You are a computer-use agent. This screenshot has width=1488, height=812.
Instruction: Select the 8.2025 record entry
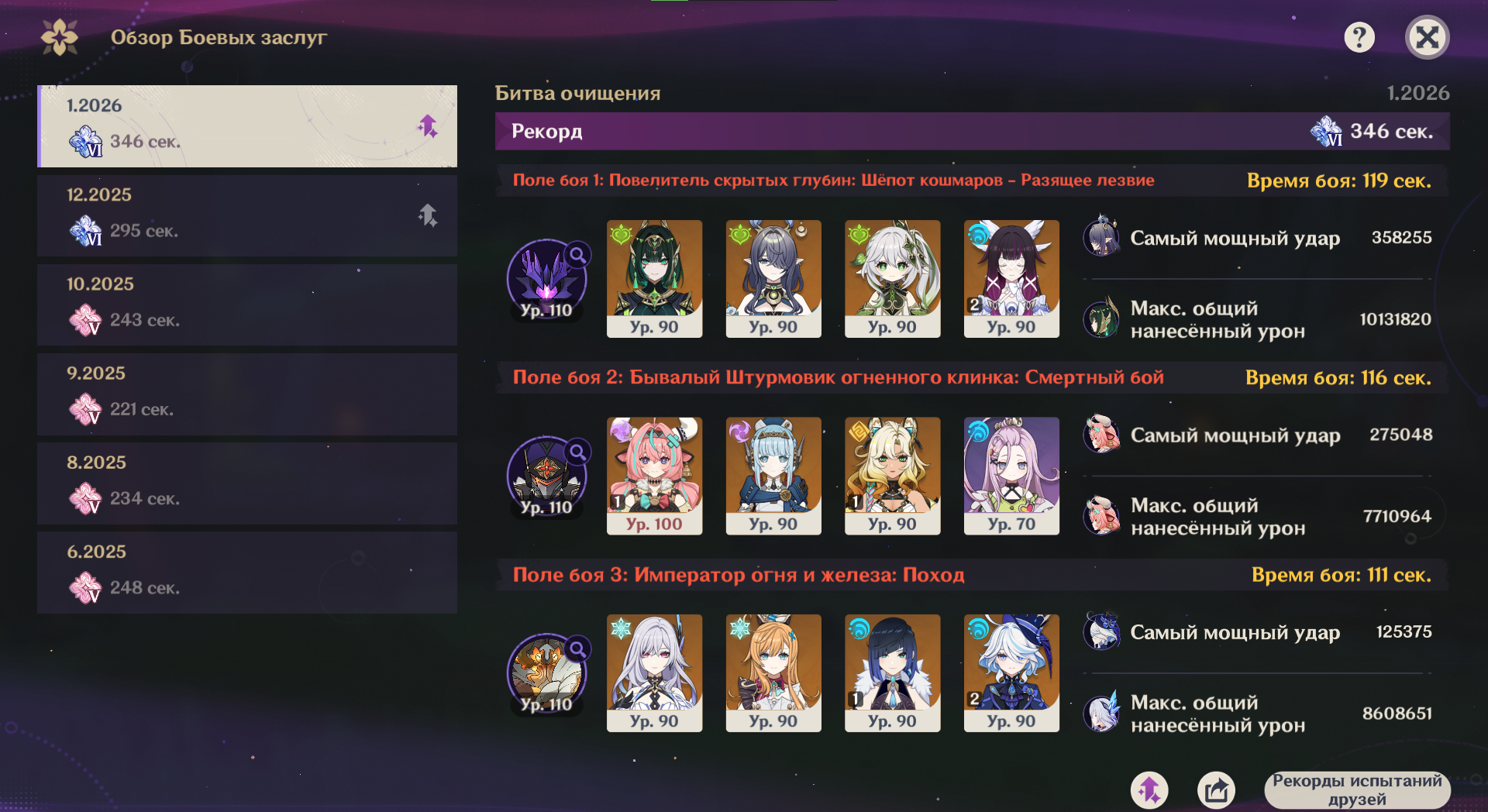[x=247, y=483]
